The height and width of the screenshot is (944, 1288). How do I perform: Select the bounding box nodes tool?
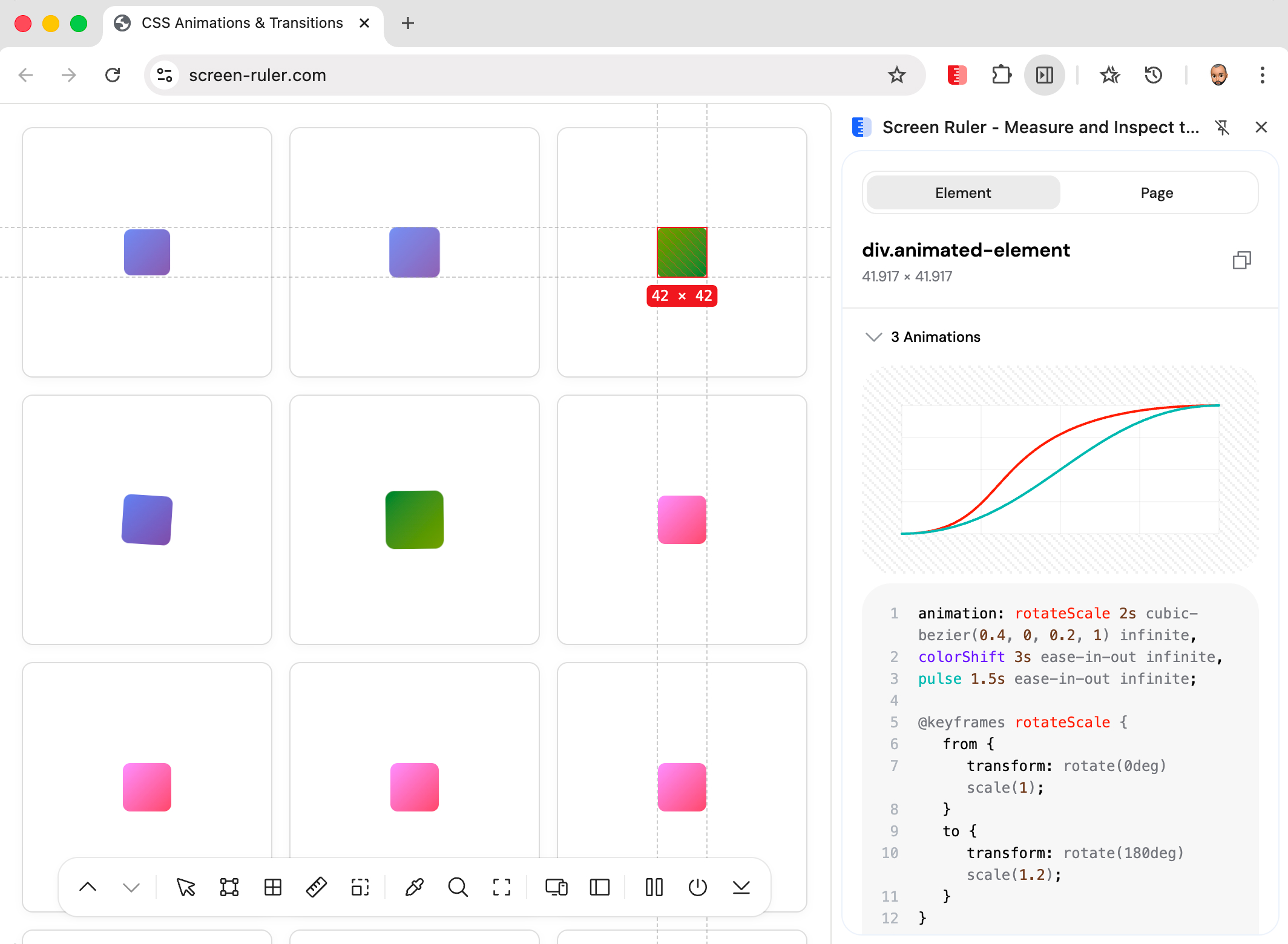click(229, 887)
